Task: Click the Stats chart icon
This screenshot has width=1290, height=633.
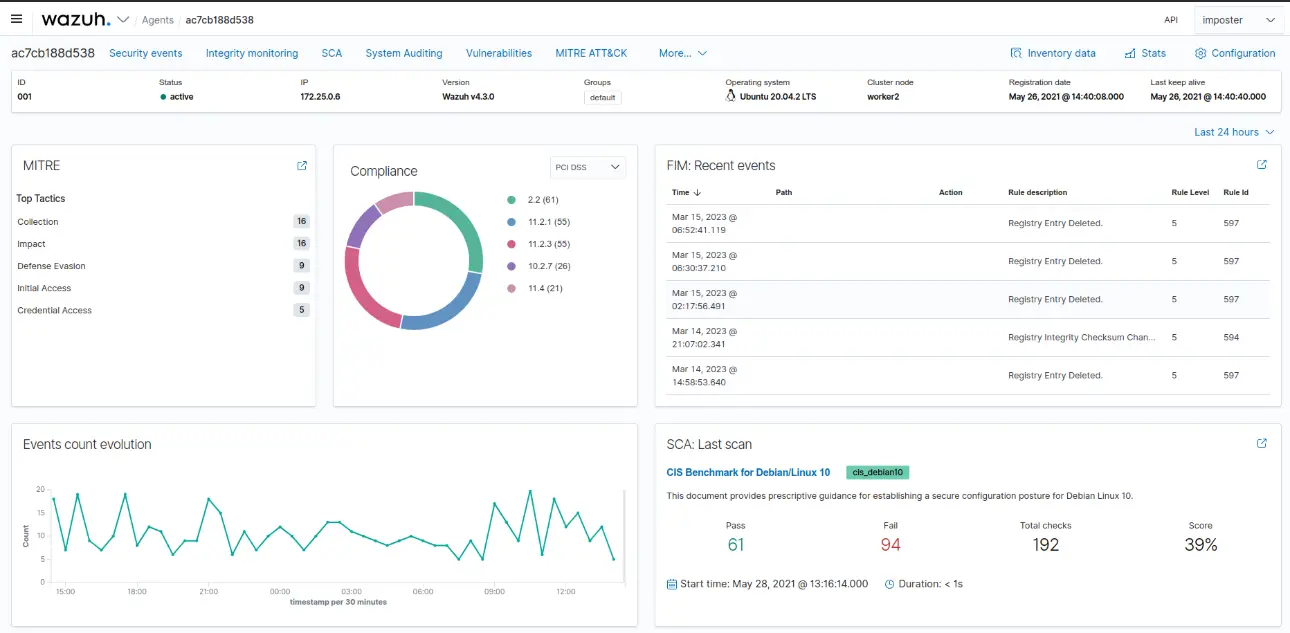Action: click(x=1130, y=54)
